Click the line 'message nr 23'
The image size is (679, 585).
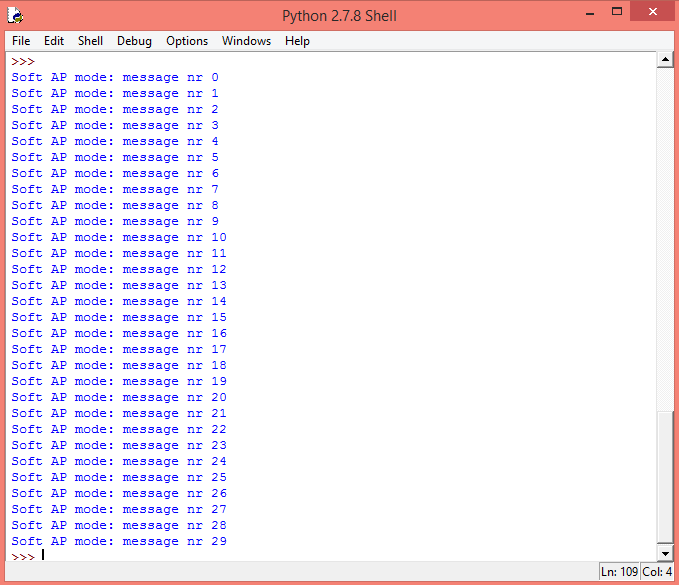pos(119,446)
